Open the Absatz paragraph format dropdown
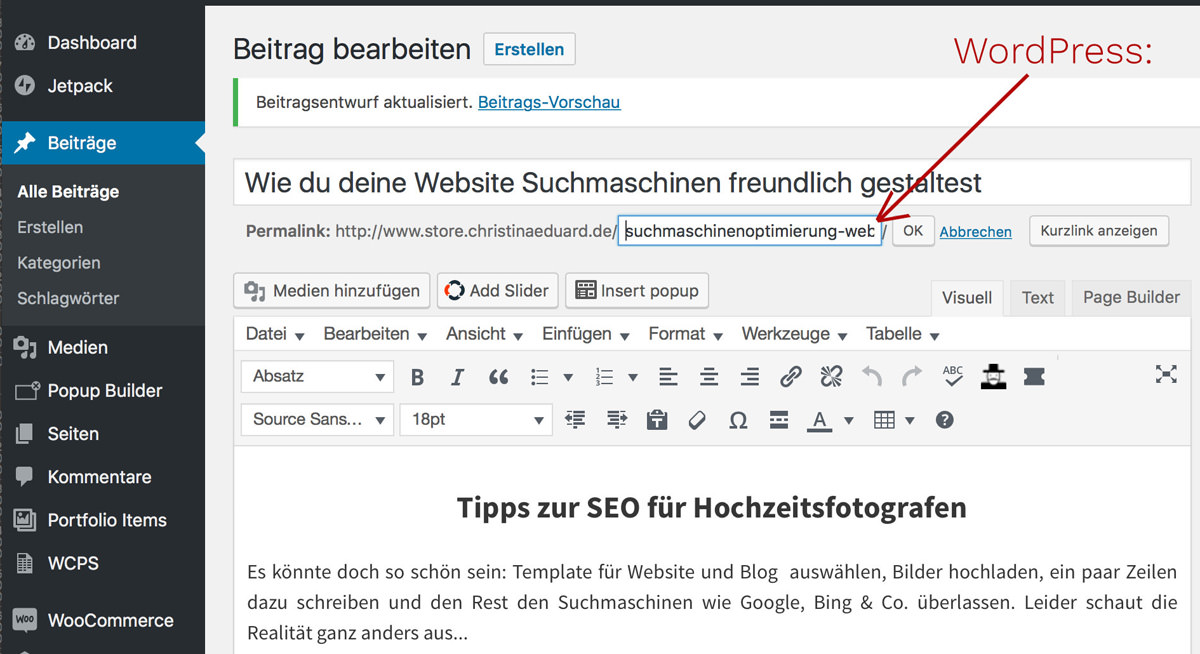1200x654 pixels. 318,377
